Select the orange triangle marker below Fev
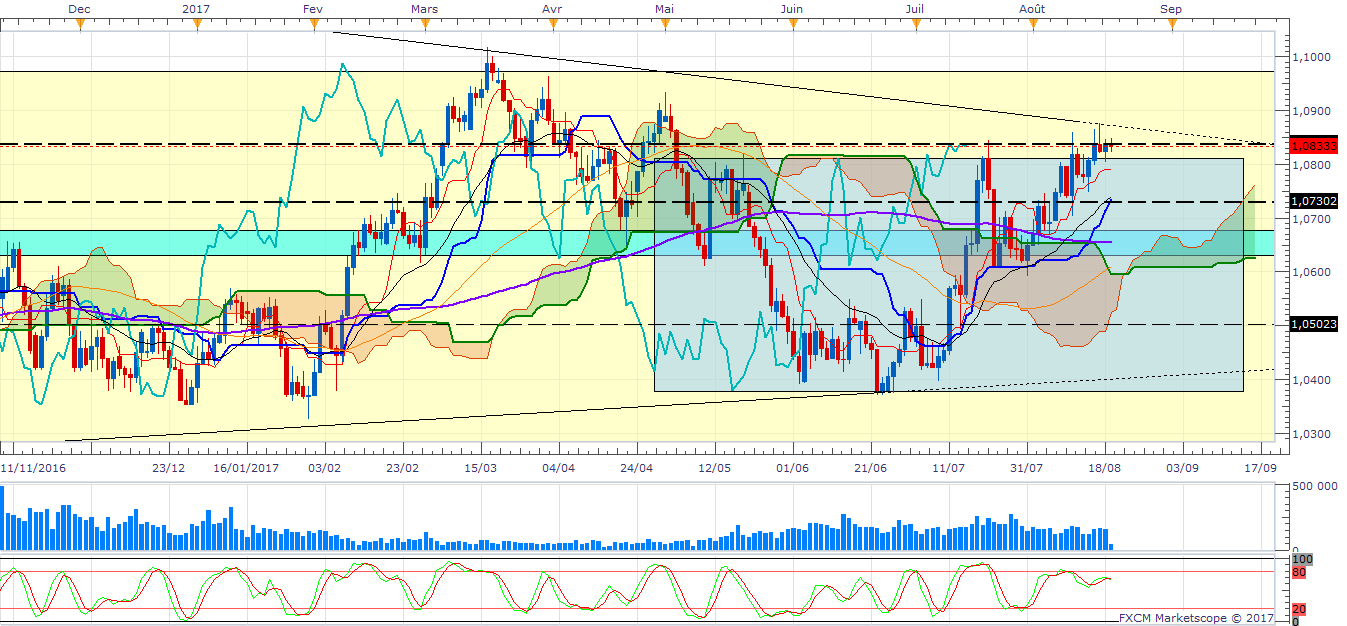Screen dimensions: 1347x626 (312, 24)
